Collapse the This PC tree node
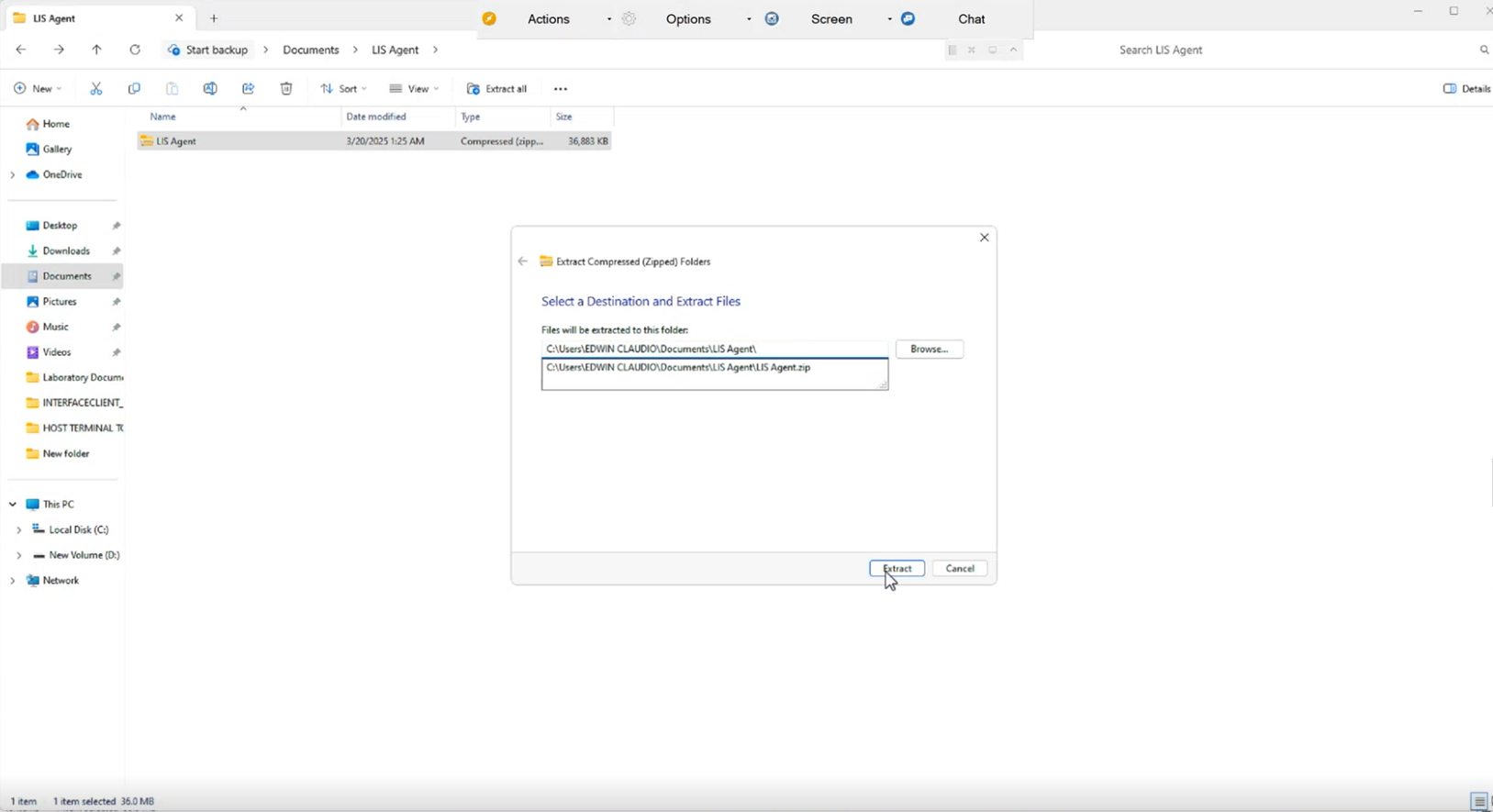The height and width of the screenshot is (812, 1493). pyautogui.click(x=13, y=505)
